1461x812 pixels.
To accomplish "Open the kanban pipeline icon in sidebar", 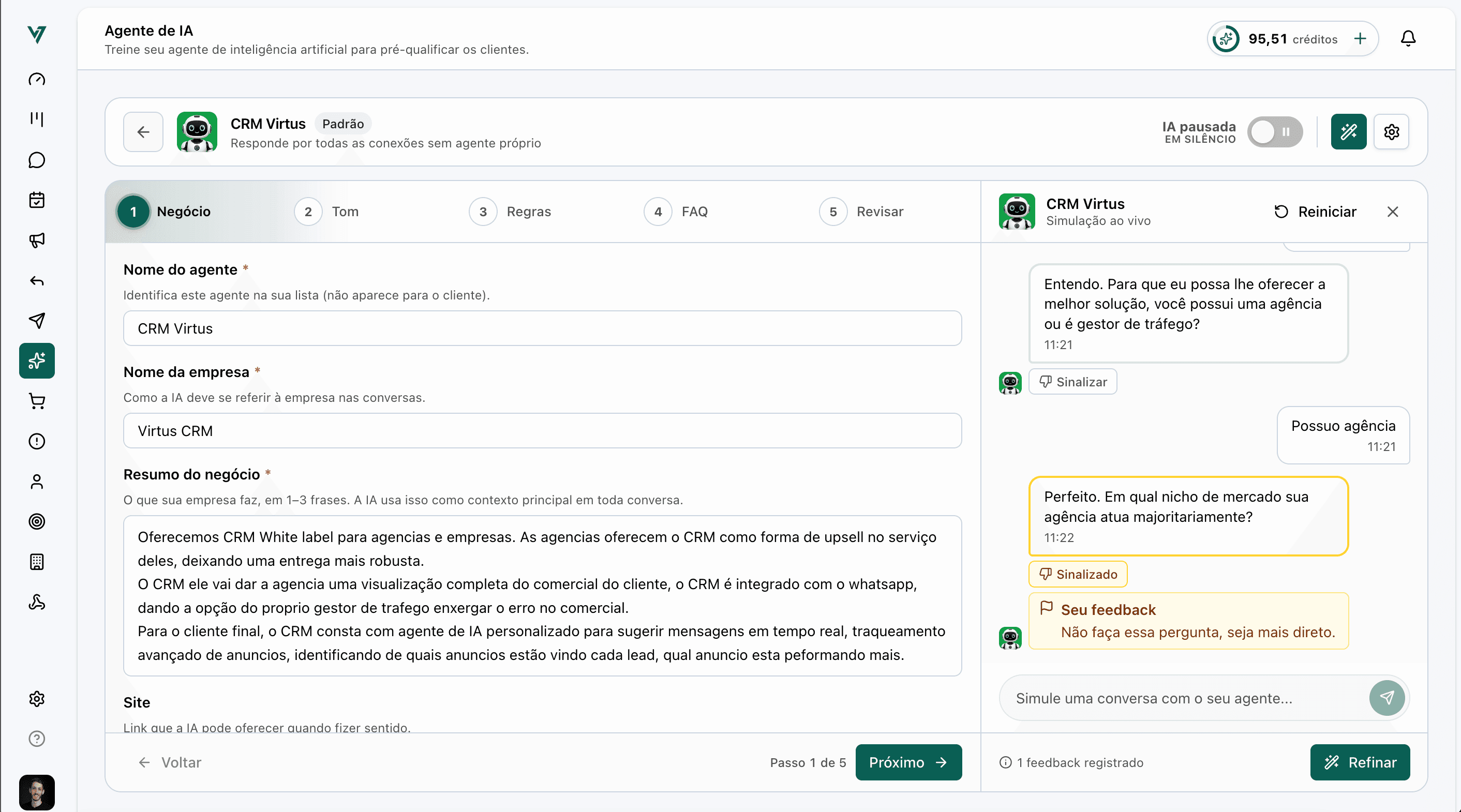I will pyautogui.click(x=37, y=119).
